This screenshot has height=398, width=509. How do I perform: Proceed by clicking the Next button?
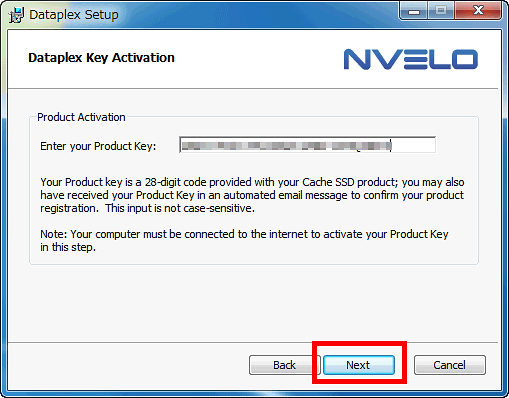359,365
